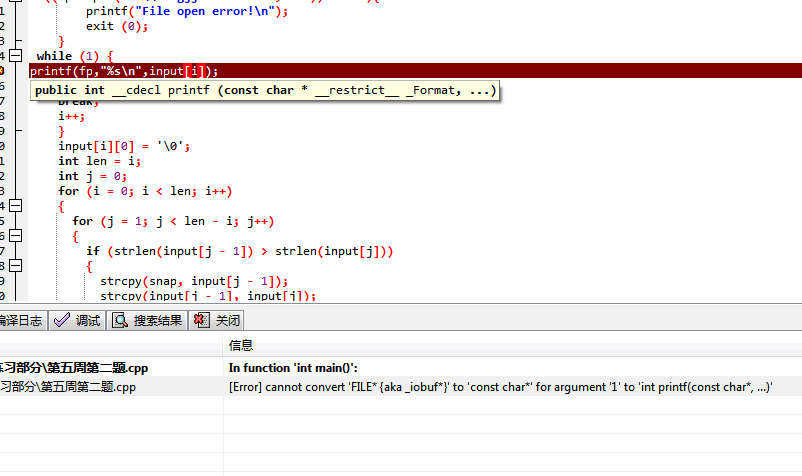
Task: Collapse the outer for loop fold marker
Action: (16, 206)
